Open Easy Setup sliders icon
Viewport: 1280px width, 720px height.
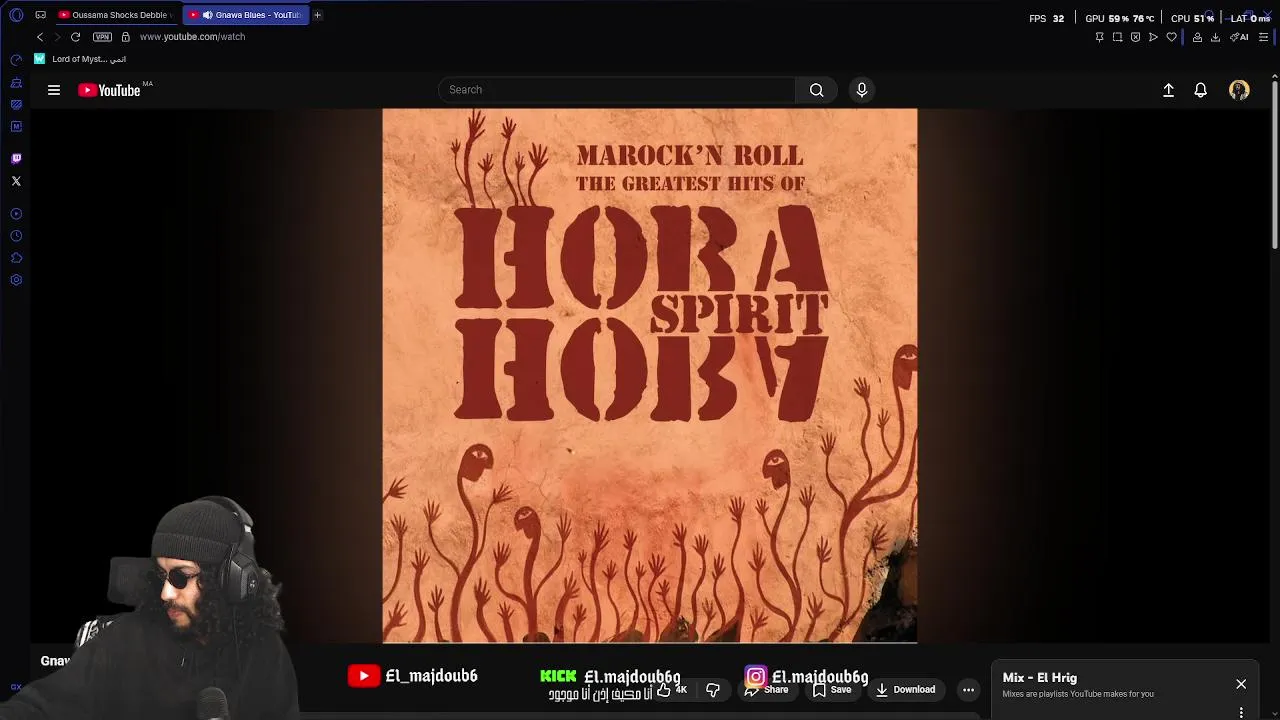pyautogui.click(x=1263, y=37)
